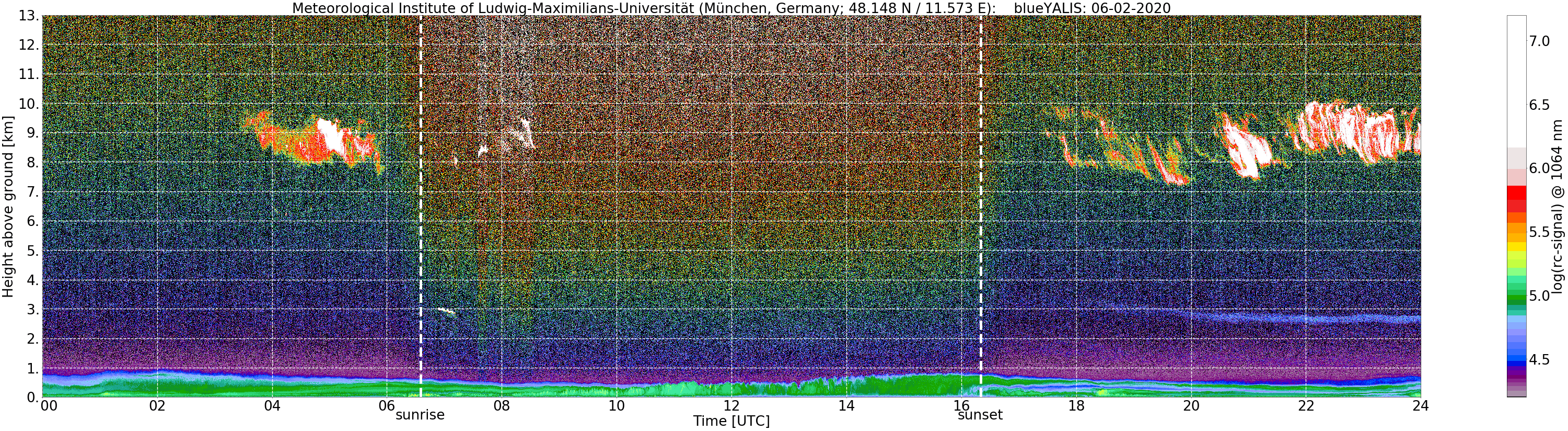Viewport: 1568px width, 431px height.
Task: Click the y-axis tick label 0.
Action: (x=32, y=397)
